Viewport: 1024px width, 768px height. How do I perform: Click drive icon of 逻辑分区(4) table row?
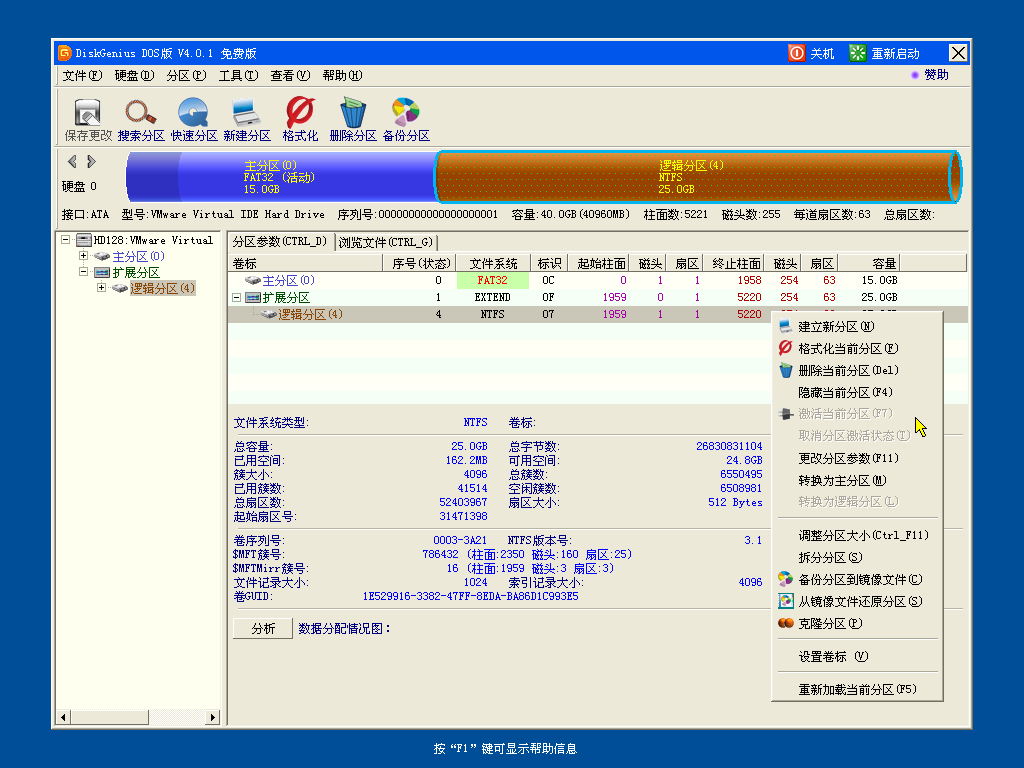[268, 314]
